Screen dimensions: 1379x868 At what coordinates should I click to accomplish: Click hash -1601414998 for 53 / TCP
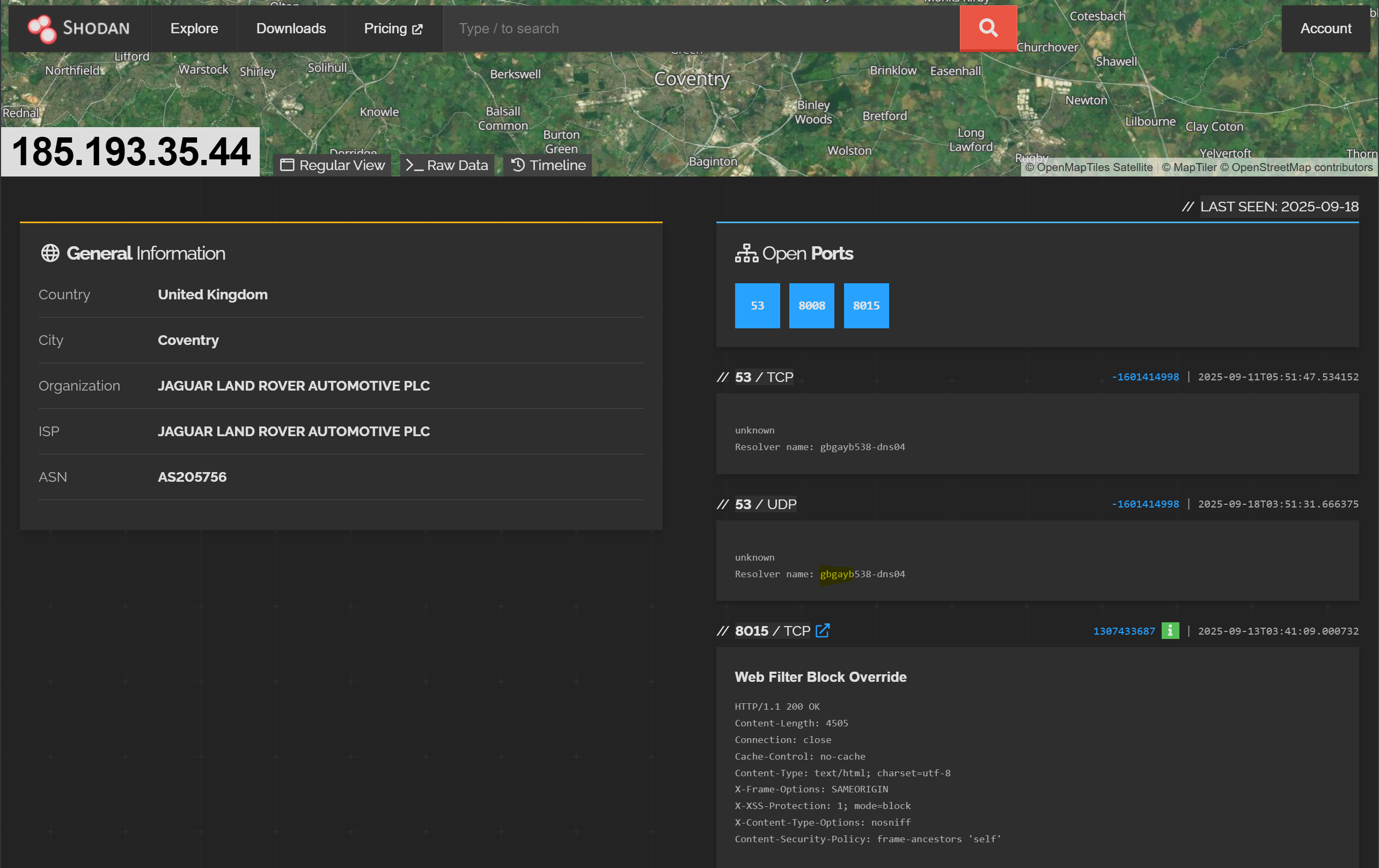[1145, 377]
